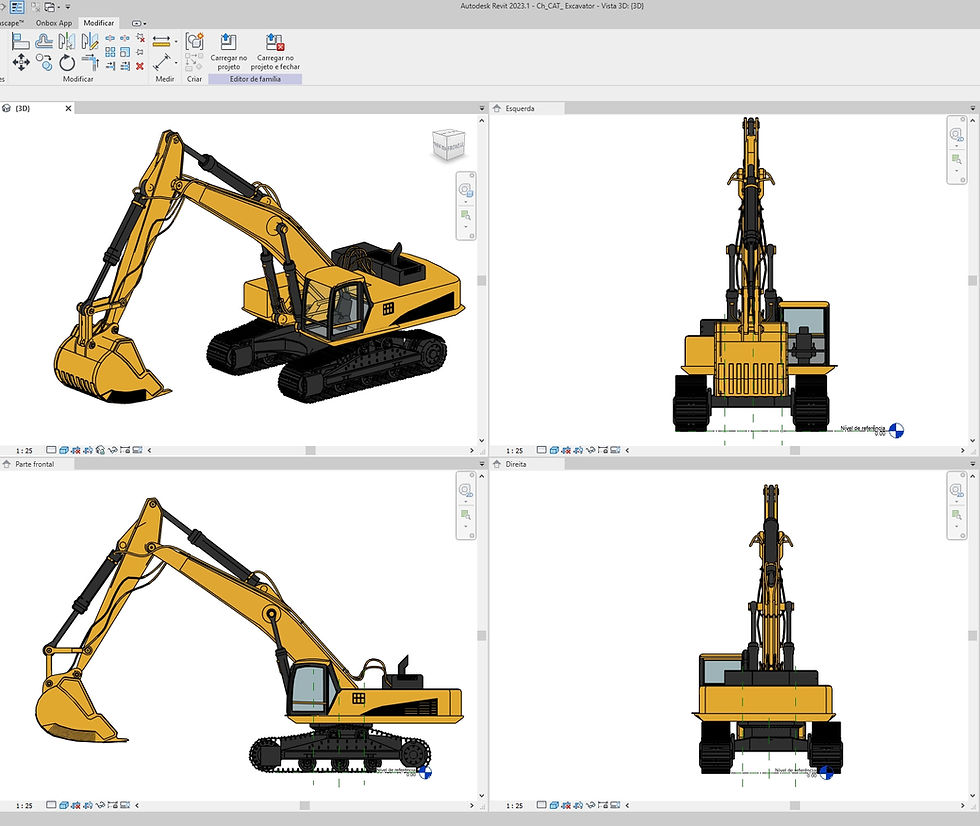Viewport: 980px width, 826px height.
Task: Click the Zoom navigation bar icon
Action: click(465, 215)
